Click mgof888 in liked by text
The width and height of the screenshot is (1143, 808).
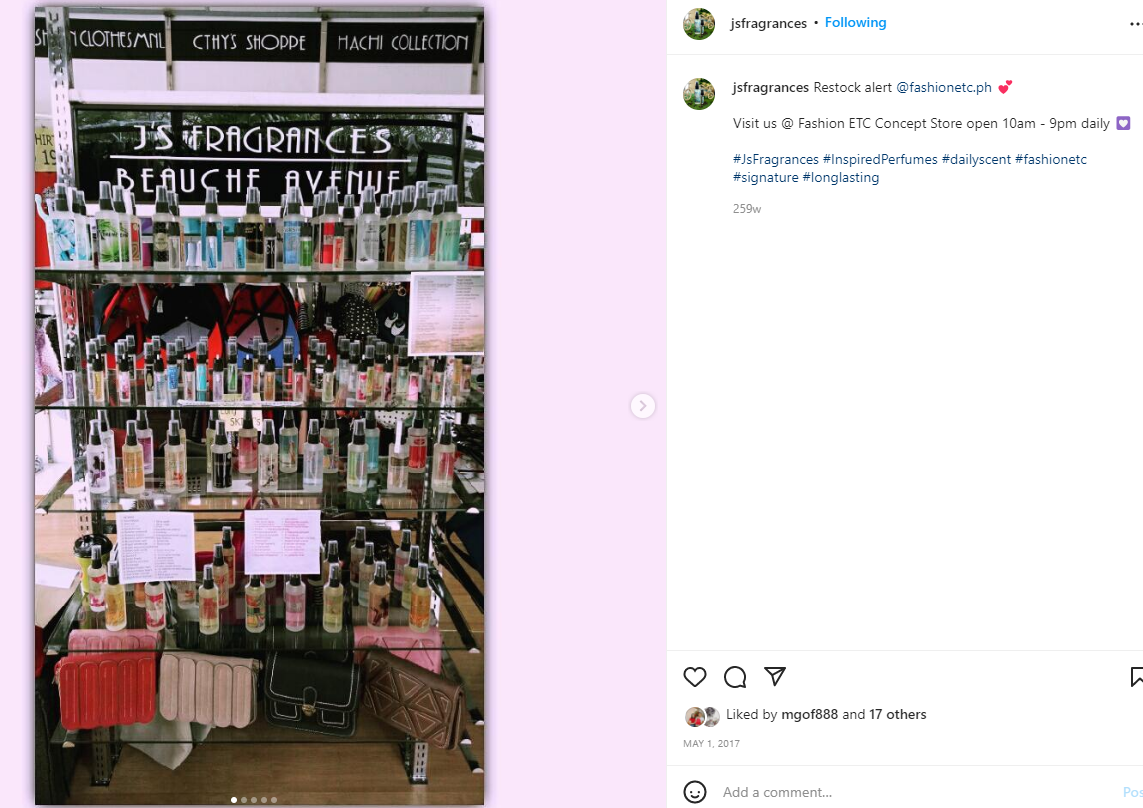click(x=809, y=715)
